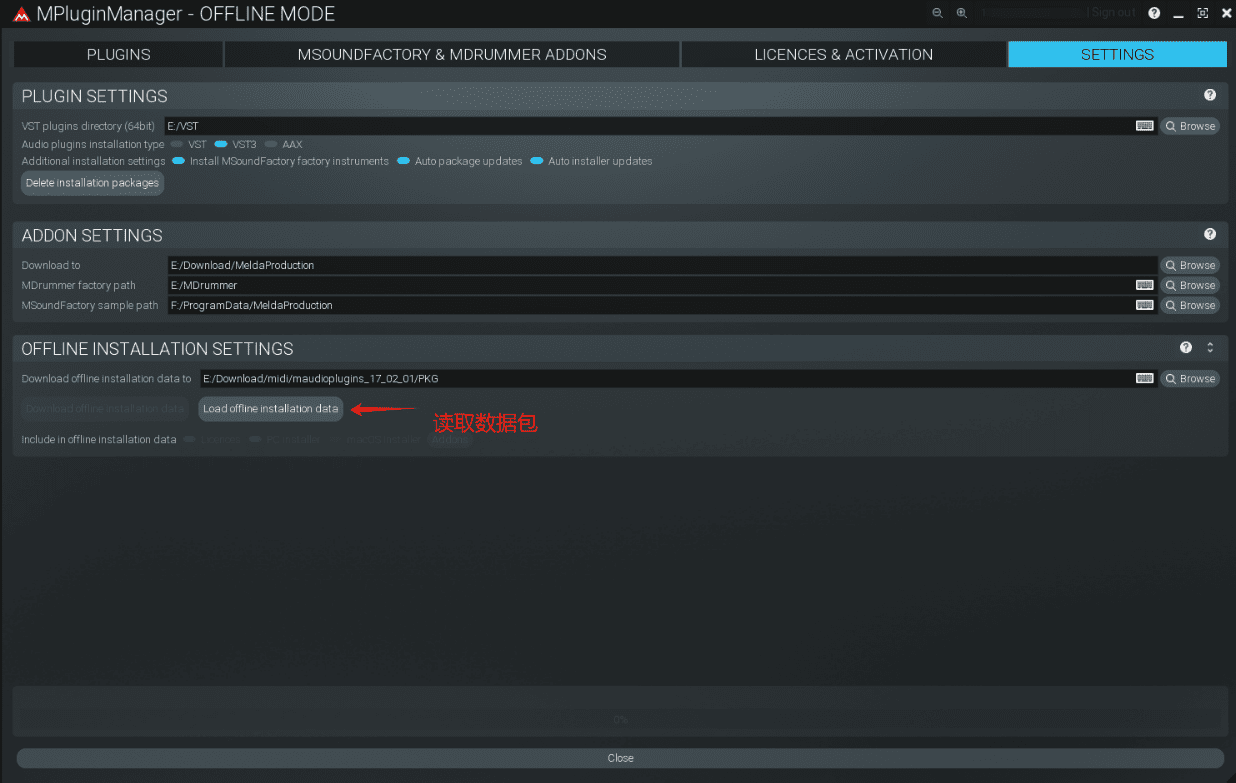
Task: Click the keyboard icon in the MDrummer factory path field
Action: pyautogui.click(x=1145, y=285)
